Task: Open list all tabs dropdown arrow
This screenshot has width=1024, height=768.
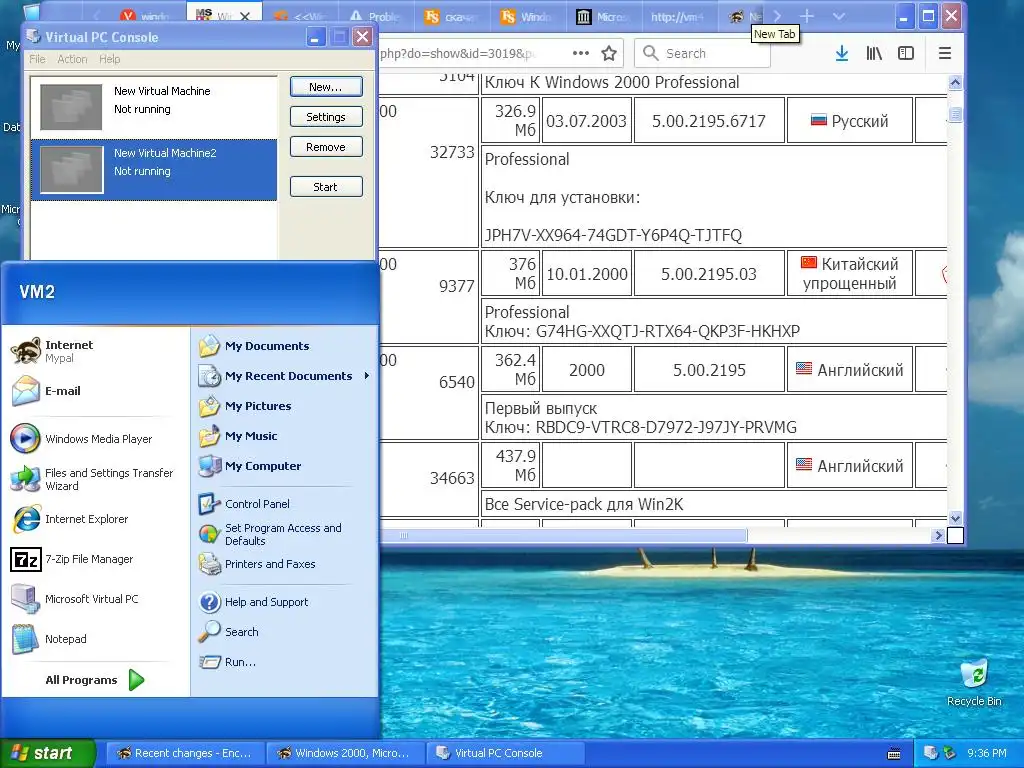Action: (x=839, y=16)
